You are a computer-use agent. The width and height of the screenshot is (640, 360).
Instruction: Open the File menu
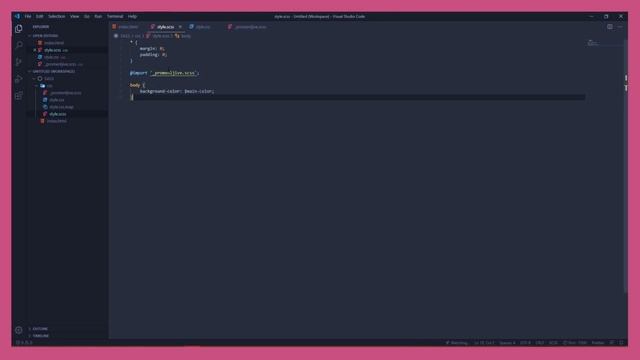pos(28,16)
